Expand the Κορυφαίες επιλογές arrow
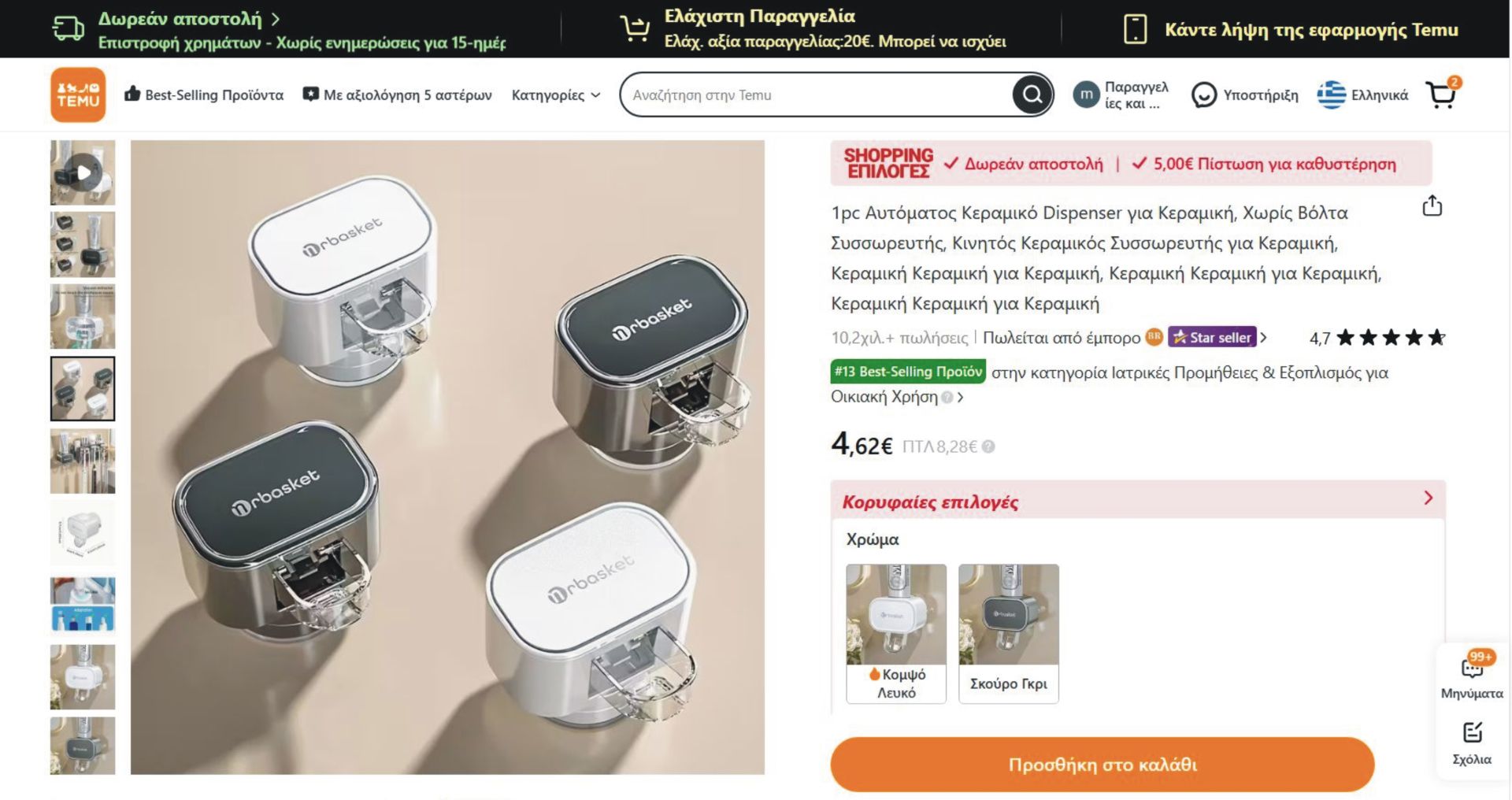This screenshot has width=1512, height=800. pos(1429,498)
